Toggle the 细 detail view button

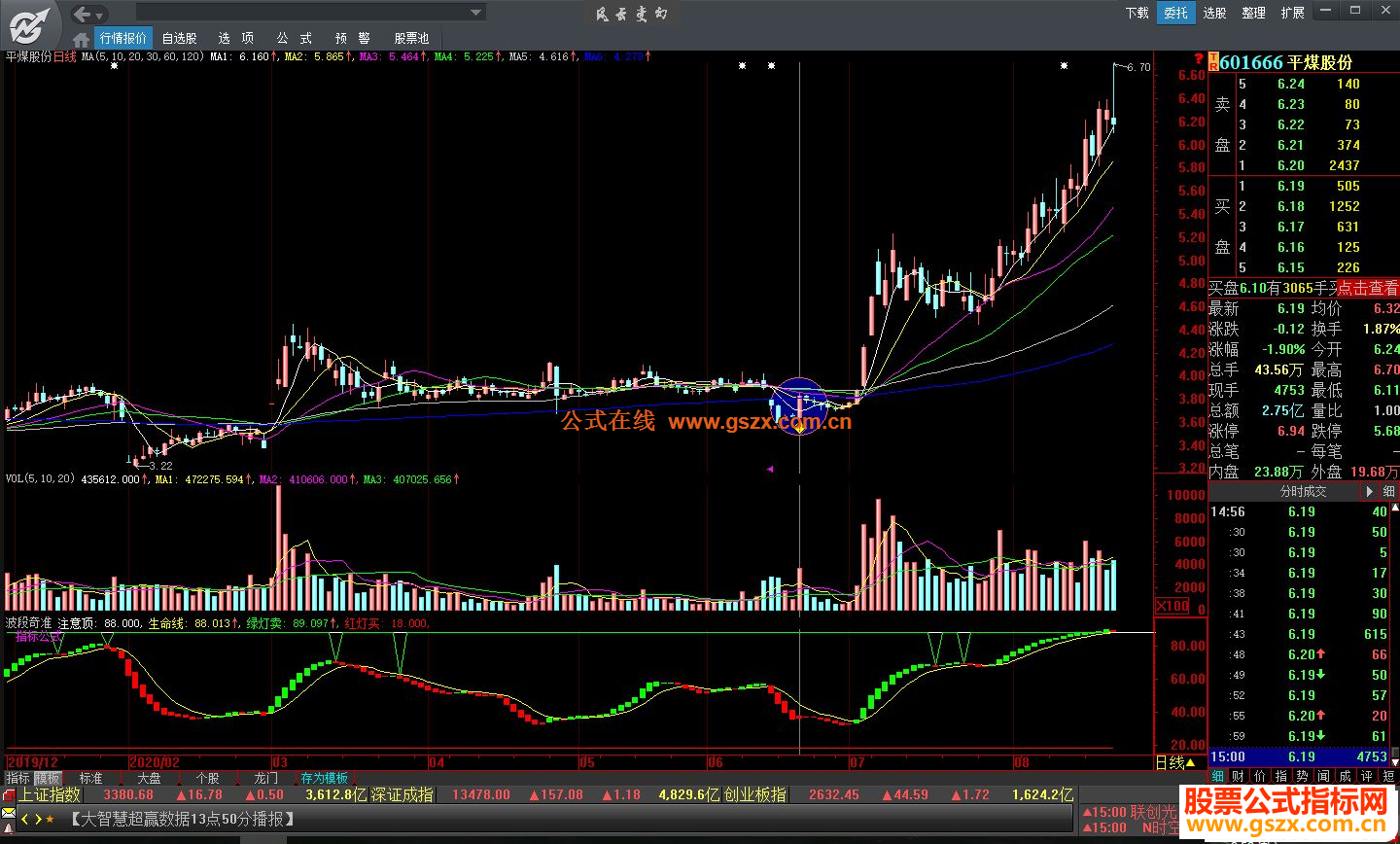tap(1388, 492)
